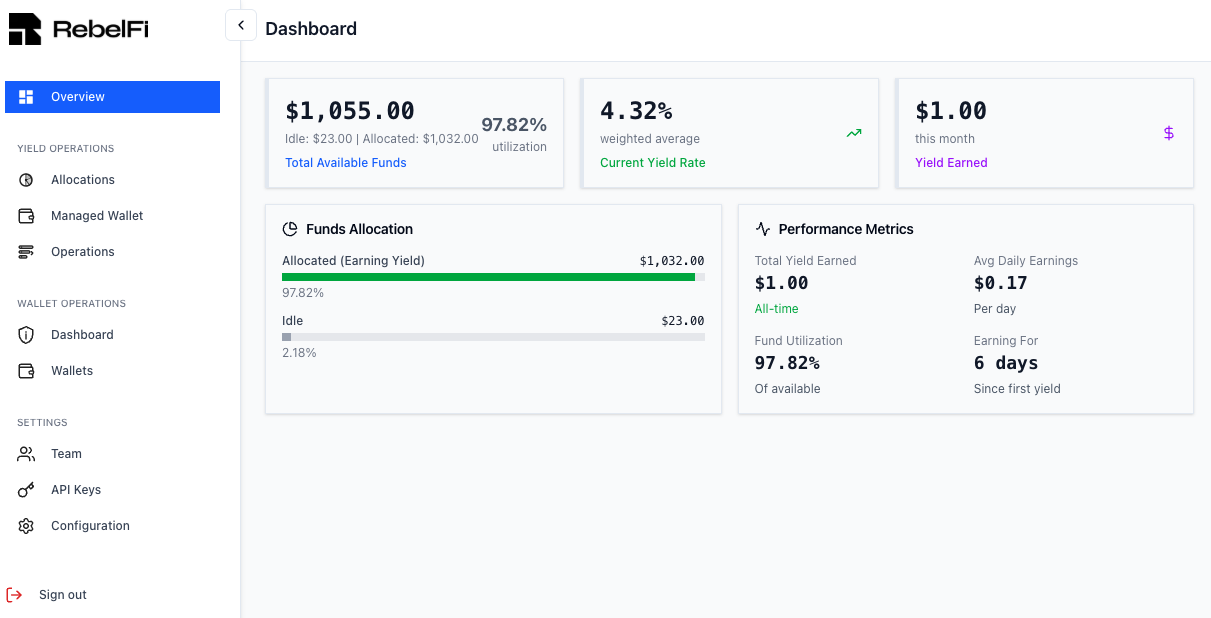Open the Total Available Funds link
The height and width of the screenshot is (618, 1211).
(345, 162)
